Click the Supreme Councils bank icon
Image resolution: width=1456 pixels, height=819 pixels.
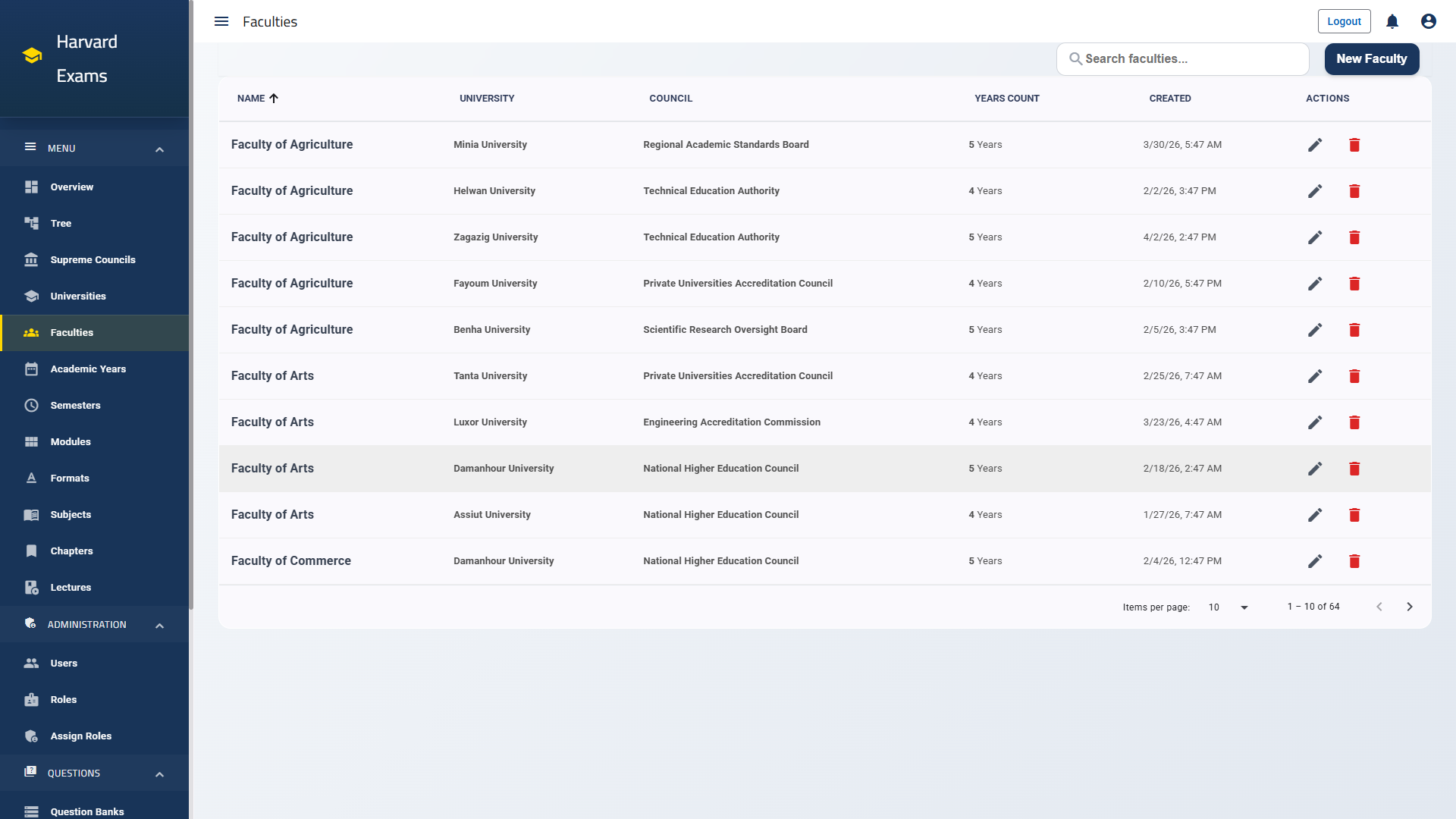(x=31, y=259)
